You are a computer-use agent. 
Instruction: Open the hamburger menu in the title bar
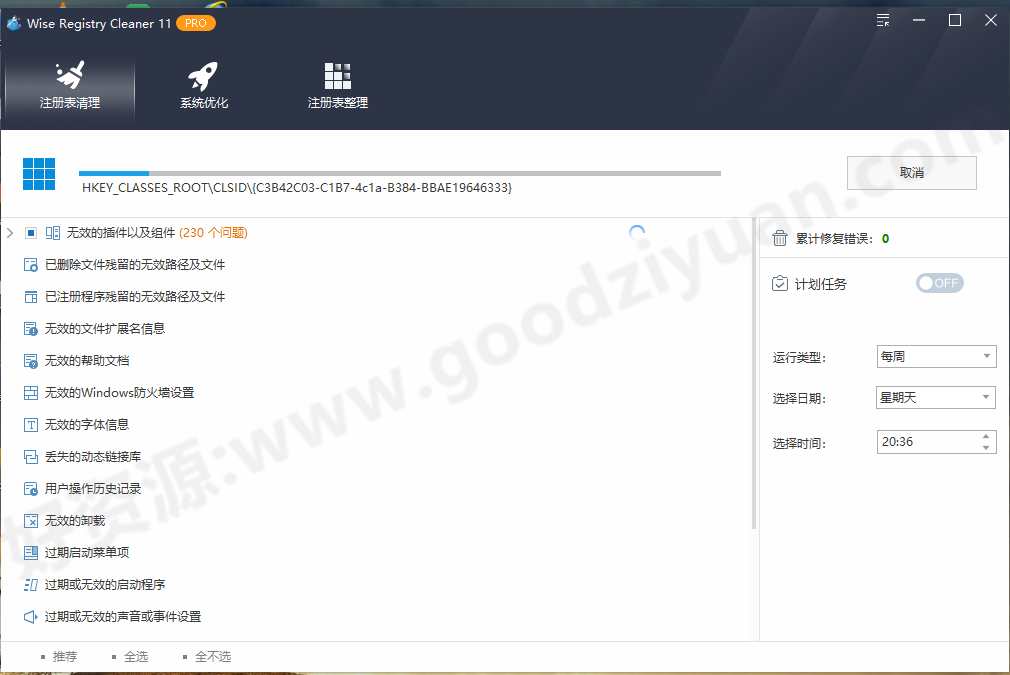pos(882,19)
